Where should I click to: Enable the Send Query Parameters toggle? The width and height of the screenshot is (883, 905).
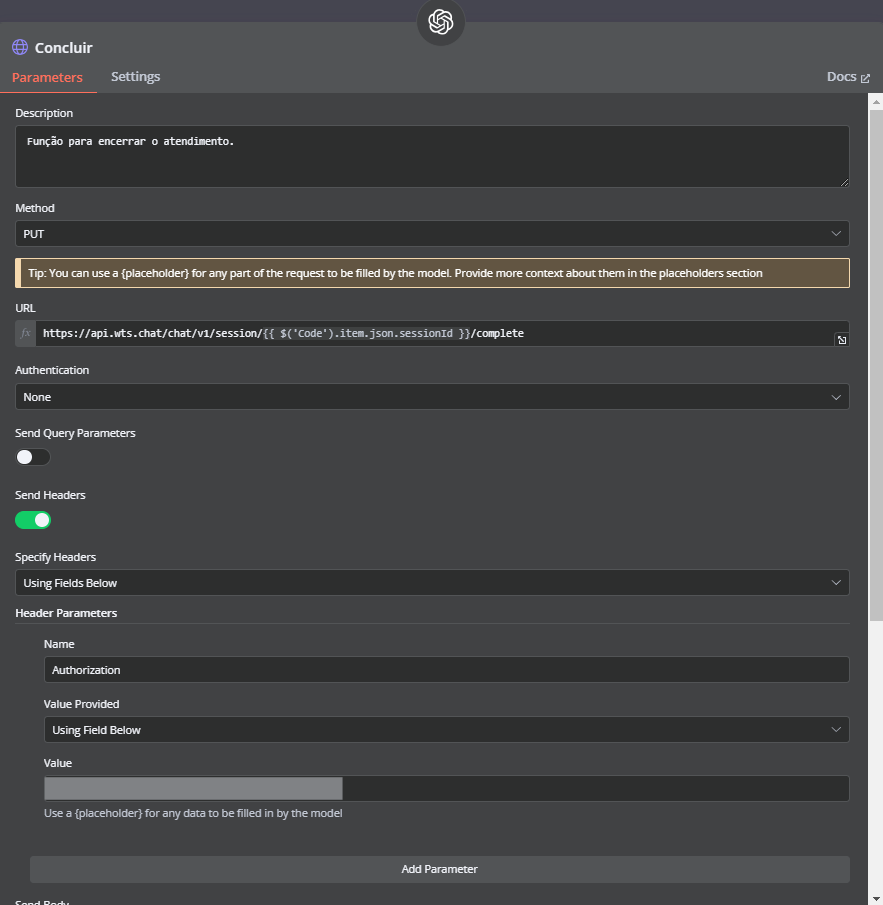33,457
